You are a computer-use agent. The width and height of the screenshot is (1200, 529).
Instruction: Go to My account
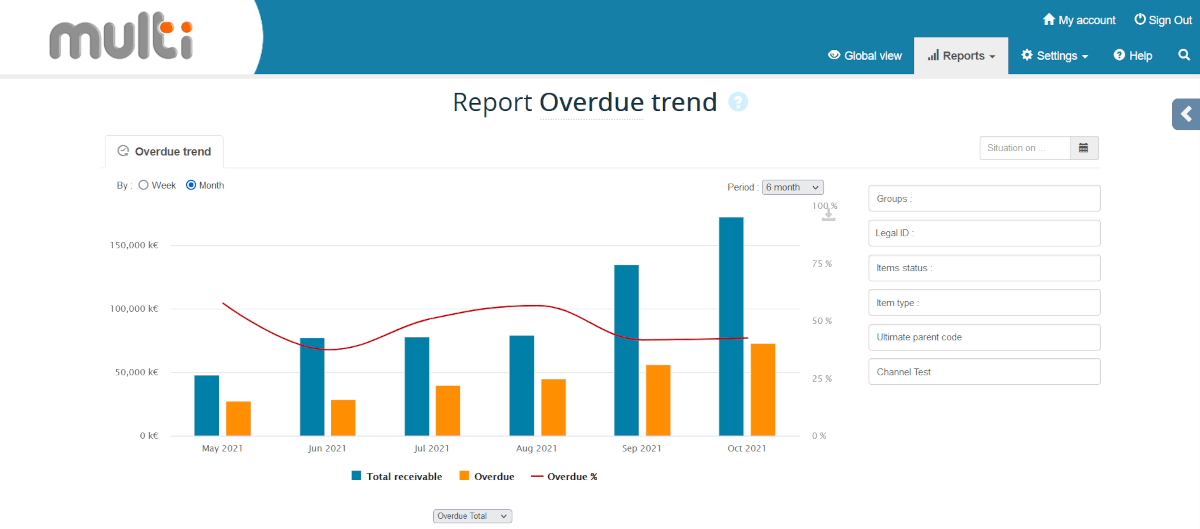tap(1079, 20)
